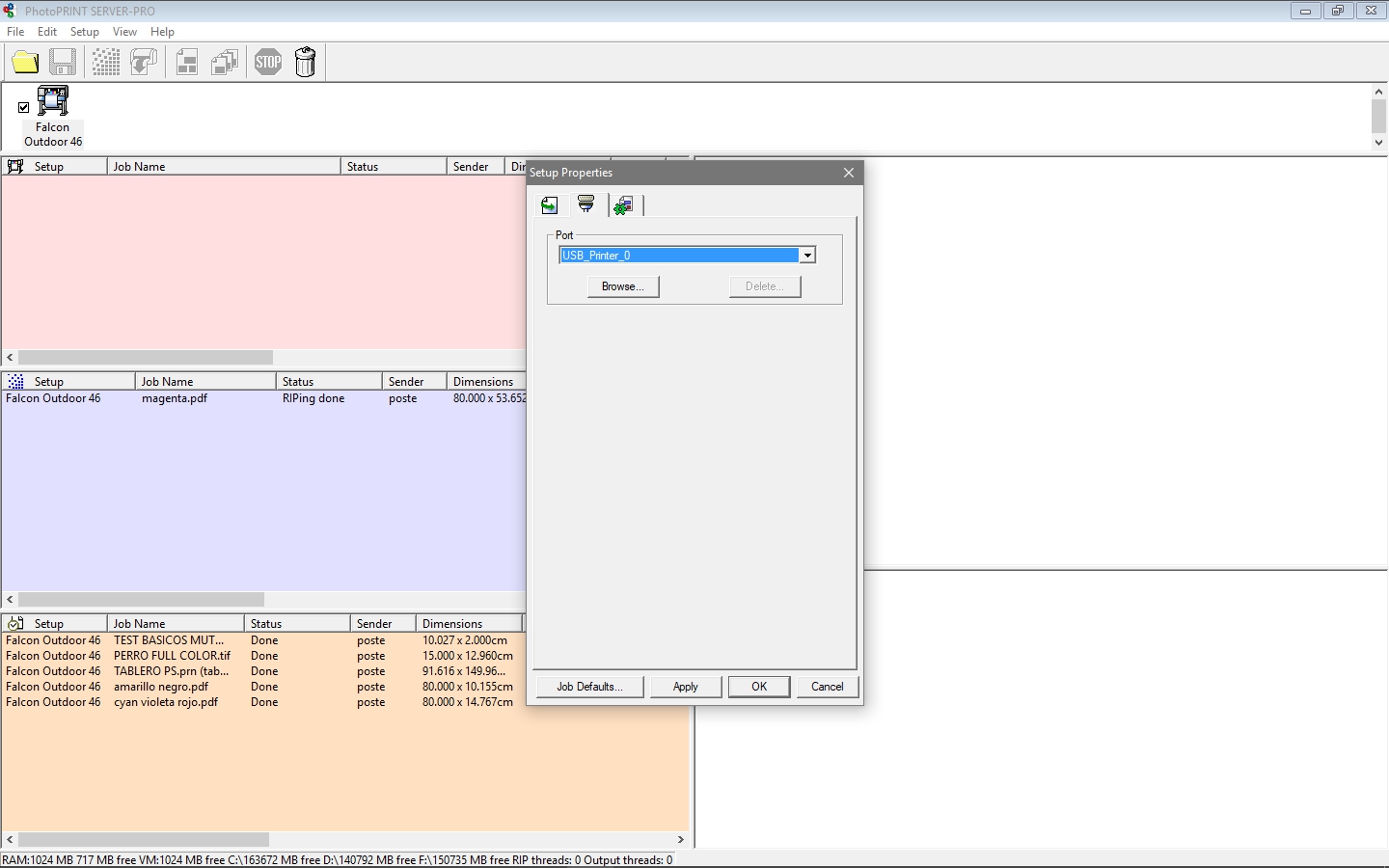This screenshot has width=1389, height=868.
Task: Click the trash can Delete icon
Action: click(x=306, y=63)
